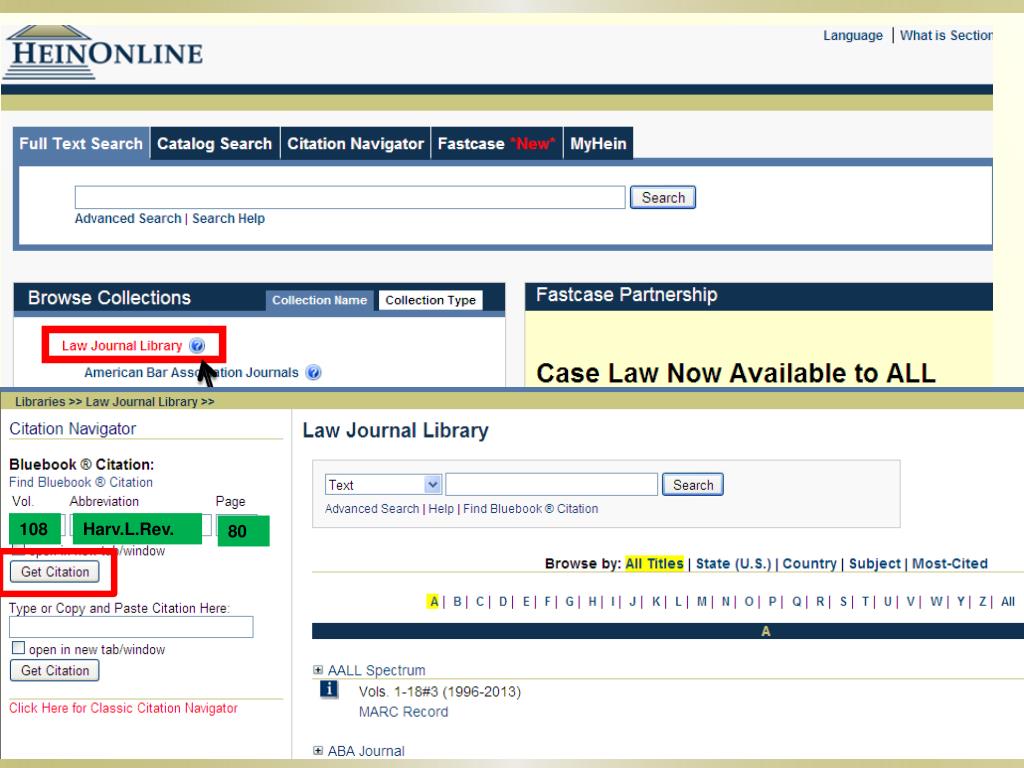
Task: Open the Law Journal Library collection link
Action: tap(122, 345)
